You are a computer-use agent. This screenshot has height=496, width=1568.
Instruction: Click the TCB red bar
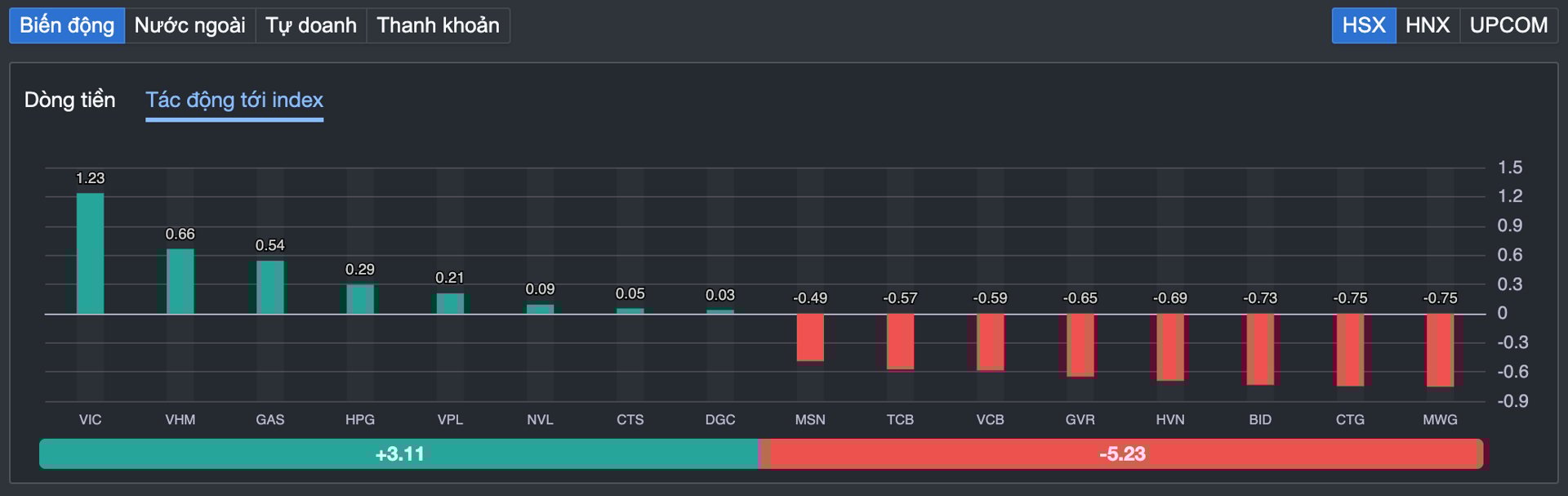(900, 342)
